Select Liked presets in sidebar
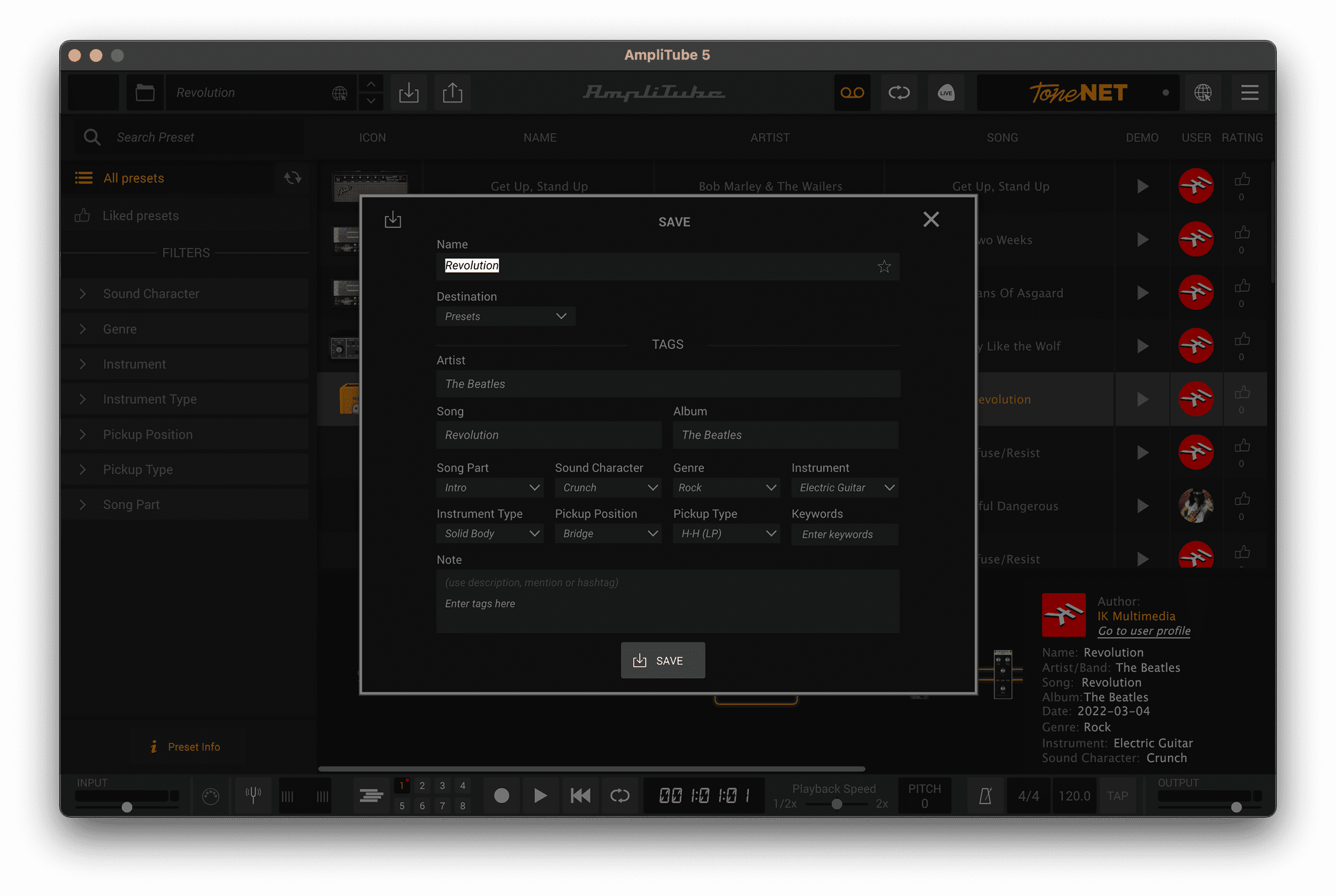The width and height of the screenshot is (1336, 896). click(141, 216)
